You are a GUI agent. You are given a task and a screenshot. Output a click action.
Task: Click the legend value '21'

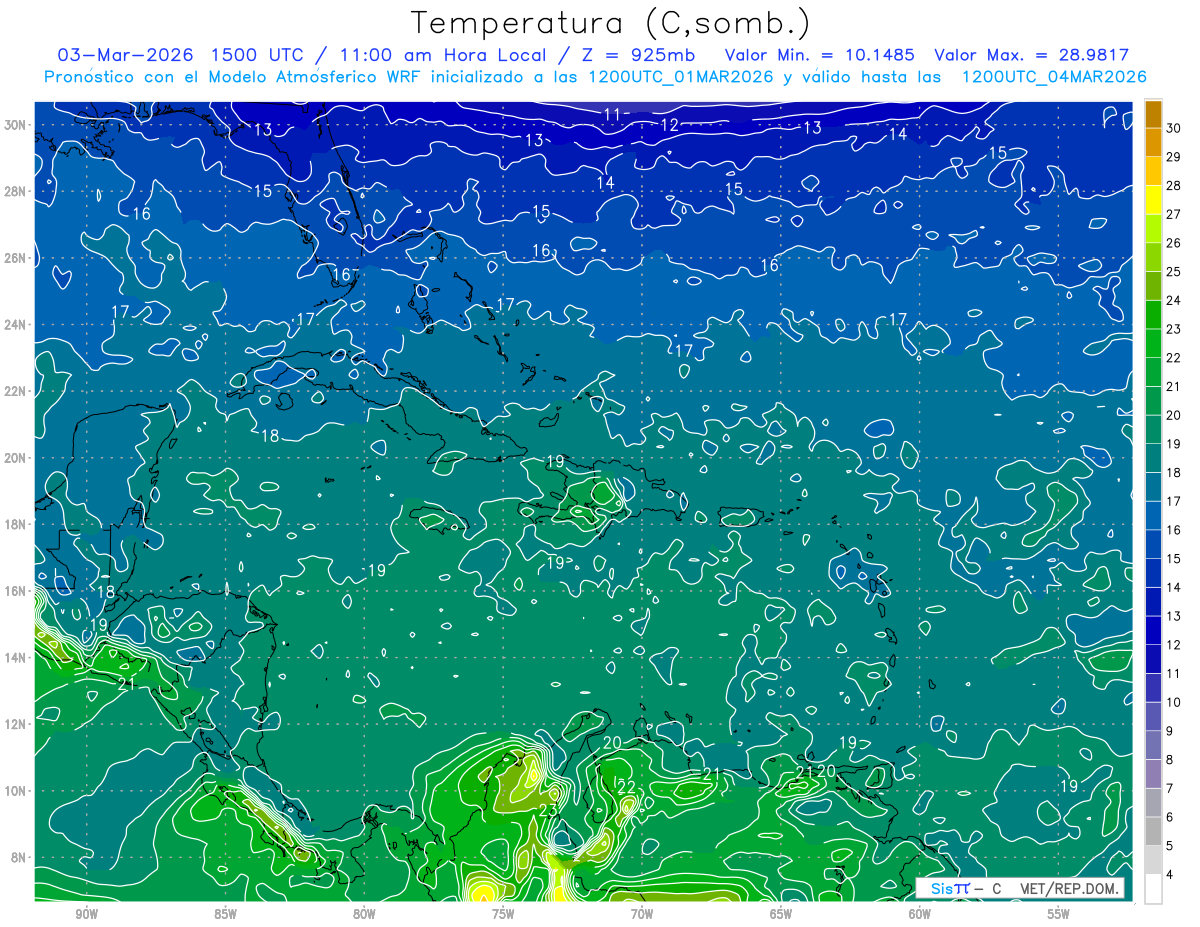1174,386
